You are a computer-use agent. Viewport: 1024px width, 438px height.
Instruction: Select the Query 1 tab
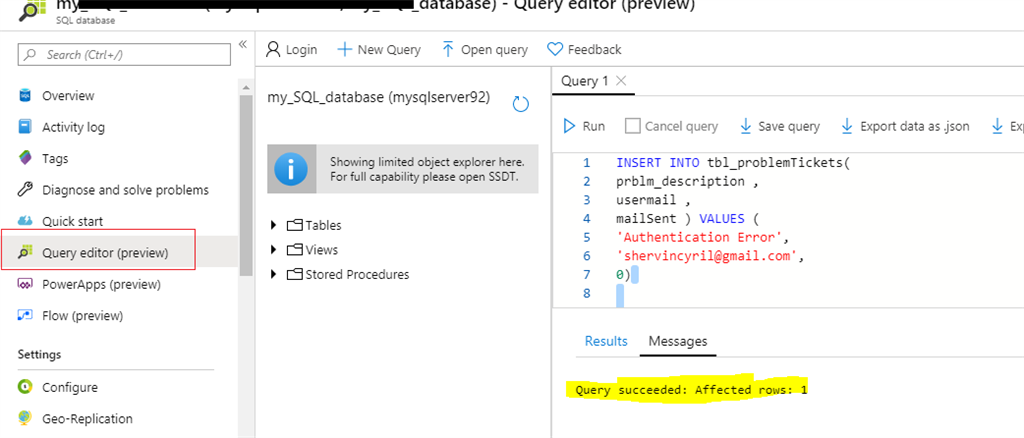[584, 81]
